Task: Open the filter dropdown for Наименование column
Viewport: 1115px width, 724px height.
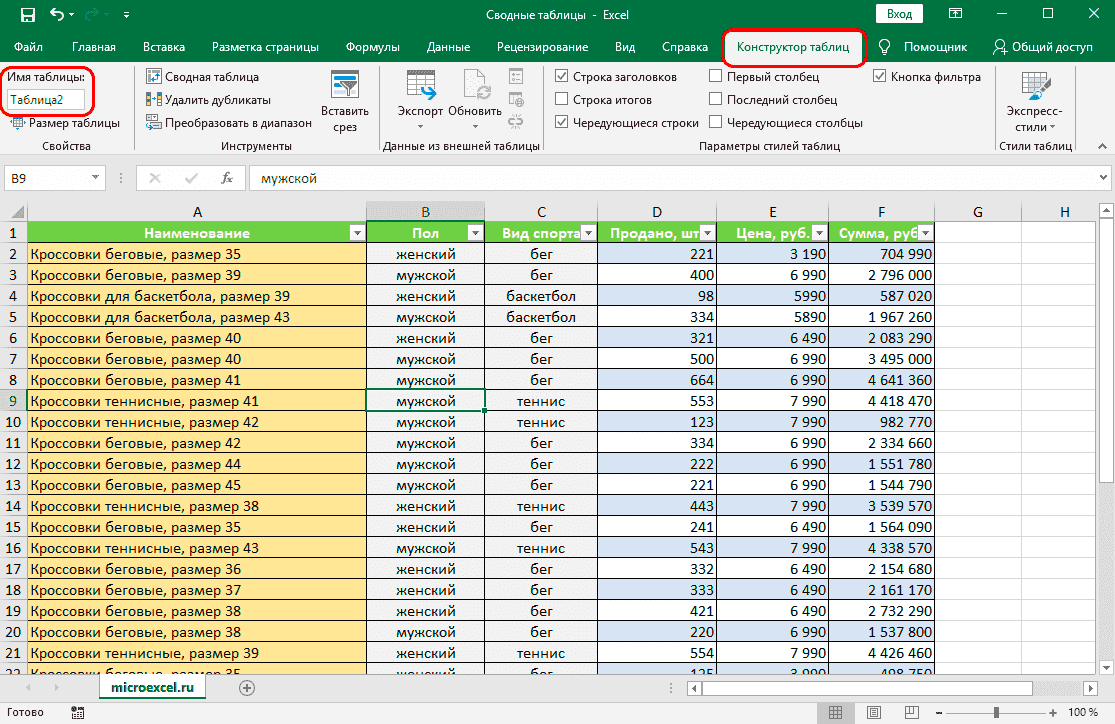Action: click(x=357, y=233)
